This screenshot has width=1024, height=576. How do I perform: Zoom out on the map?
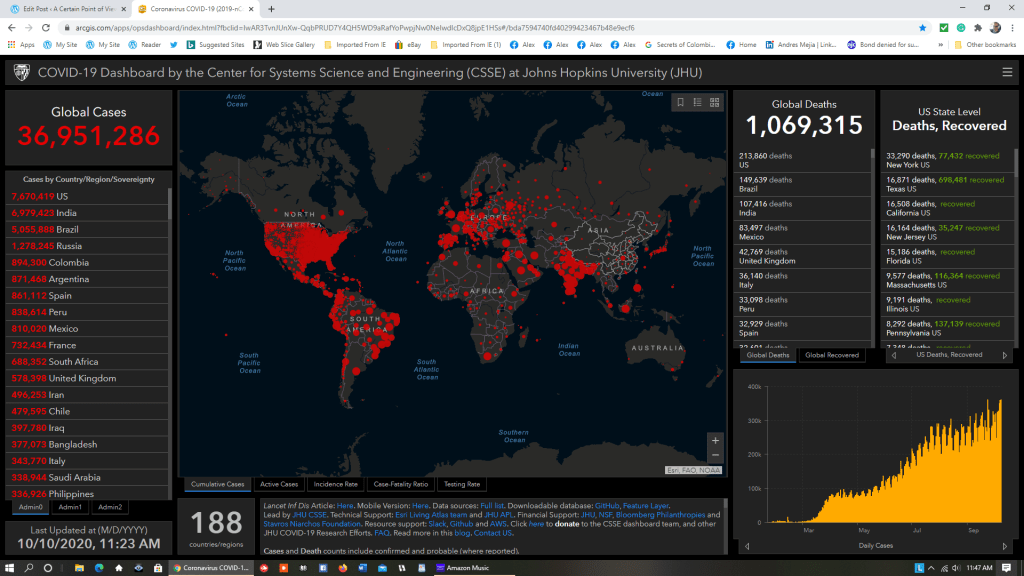tap(714, 456)
